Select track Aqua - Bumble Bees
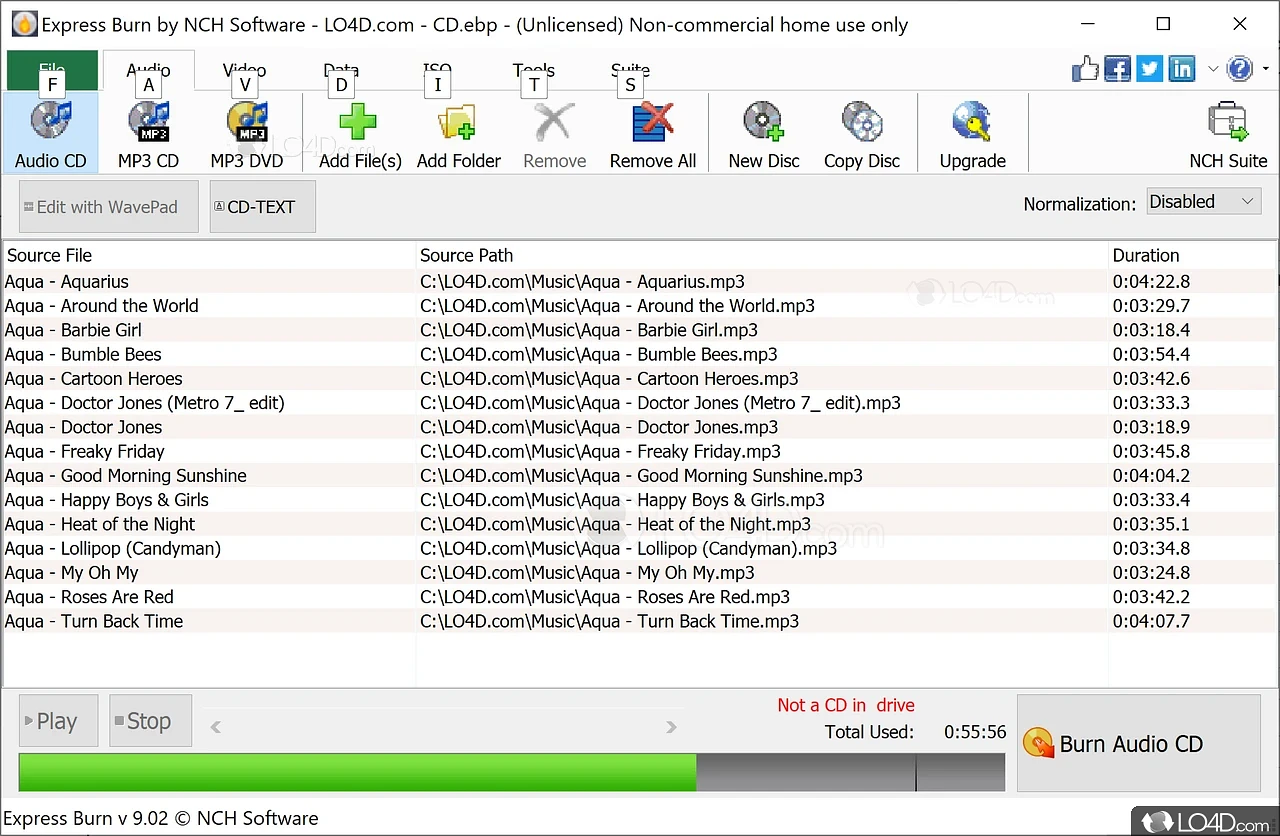 (x=83, y=354)
